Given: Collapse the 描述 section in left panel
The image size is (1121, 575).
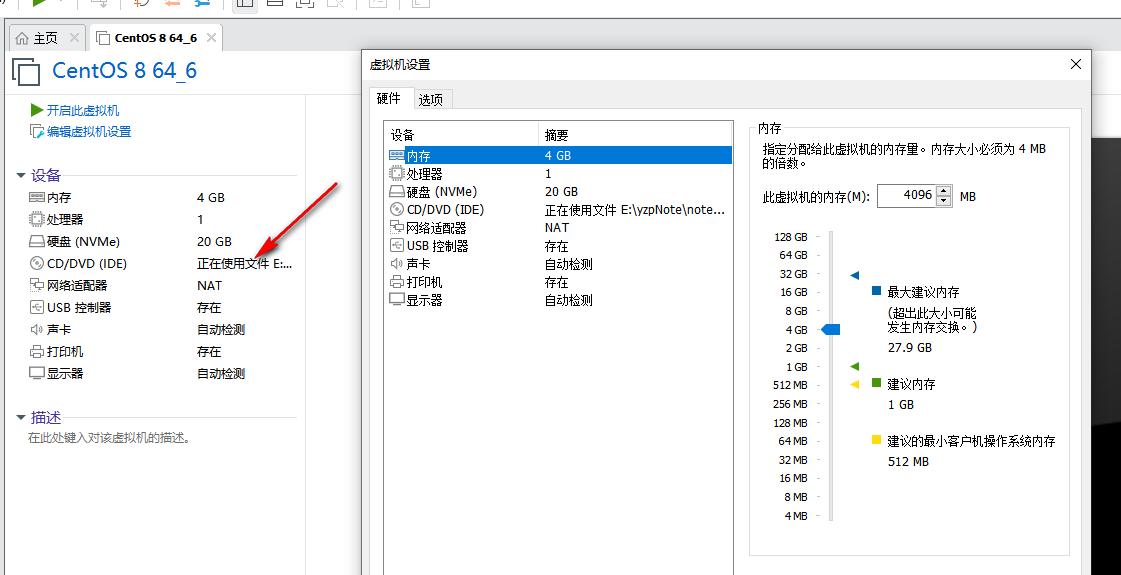Looking at the screenshot, I should pos(21,418).
